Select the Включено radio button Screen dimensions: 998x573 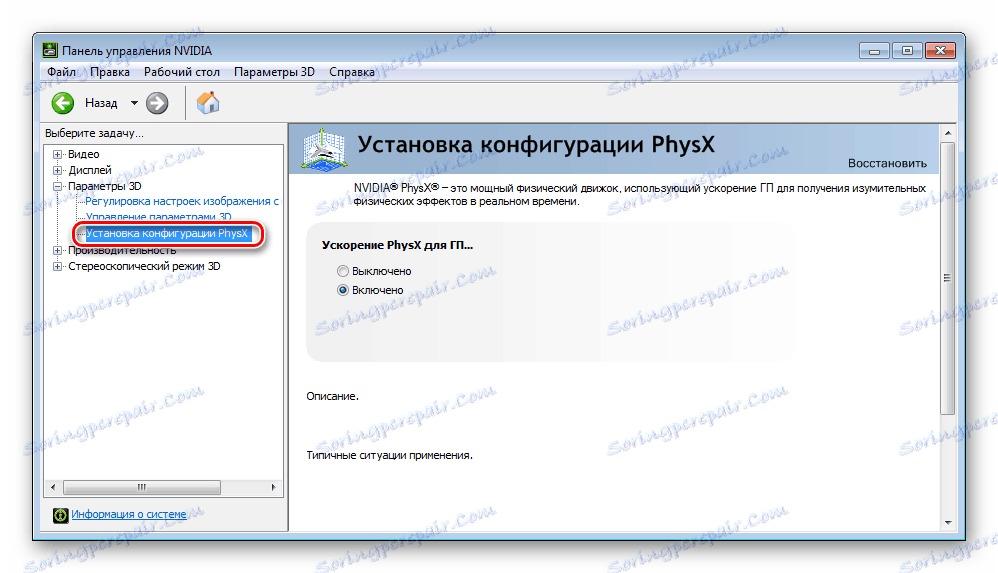343,290
